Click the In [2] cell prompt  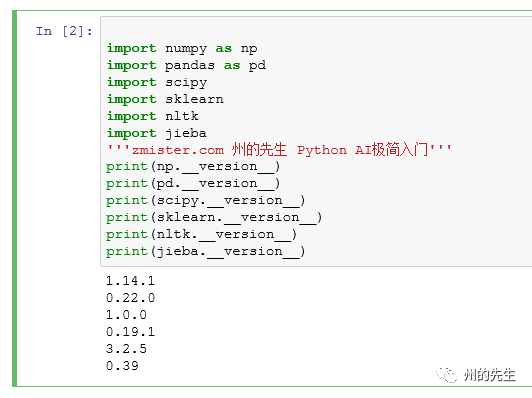click(x=64, y=31)
